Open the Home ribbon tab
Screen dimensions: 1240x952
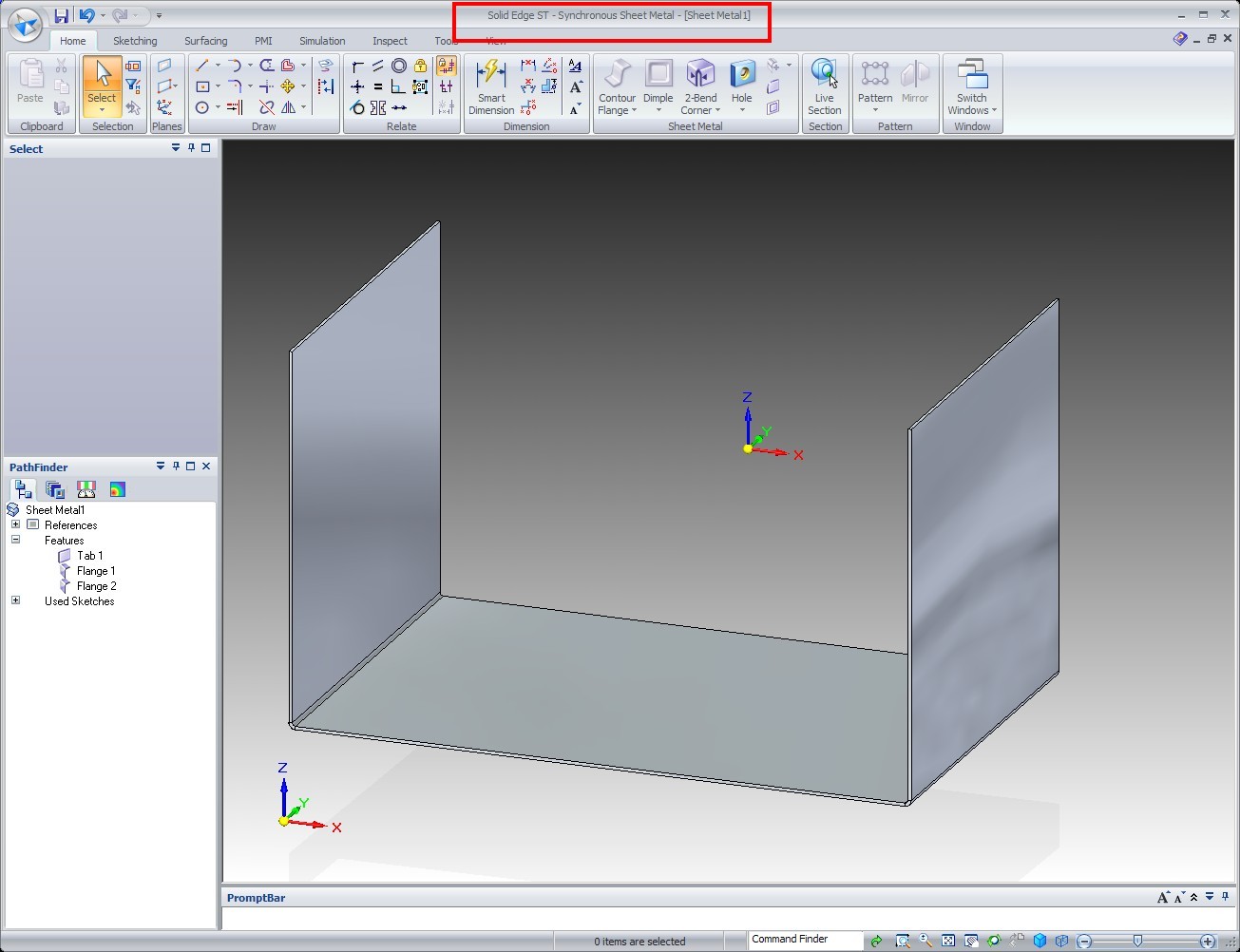(72, 41)
